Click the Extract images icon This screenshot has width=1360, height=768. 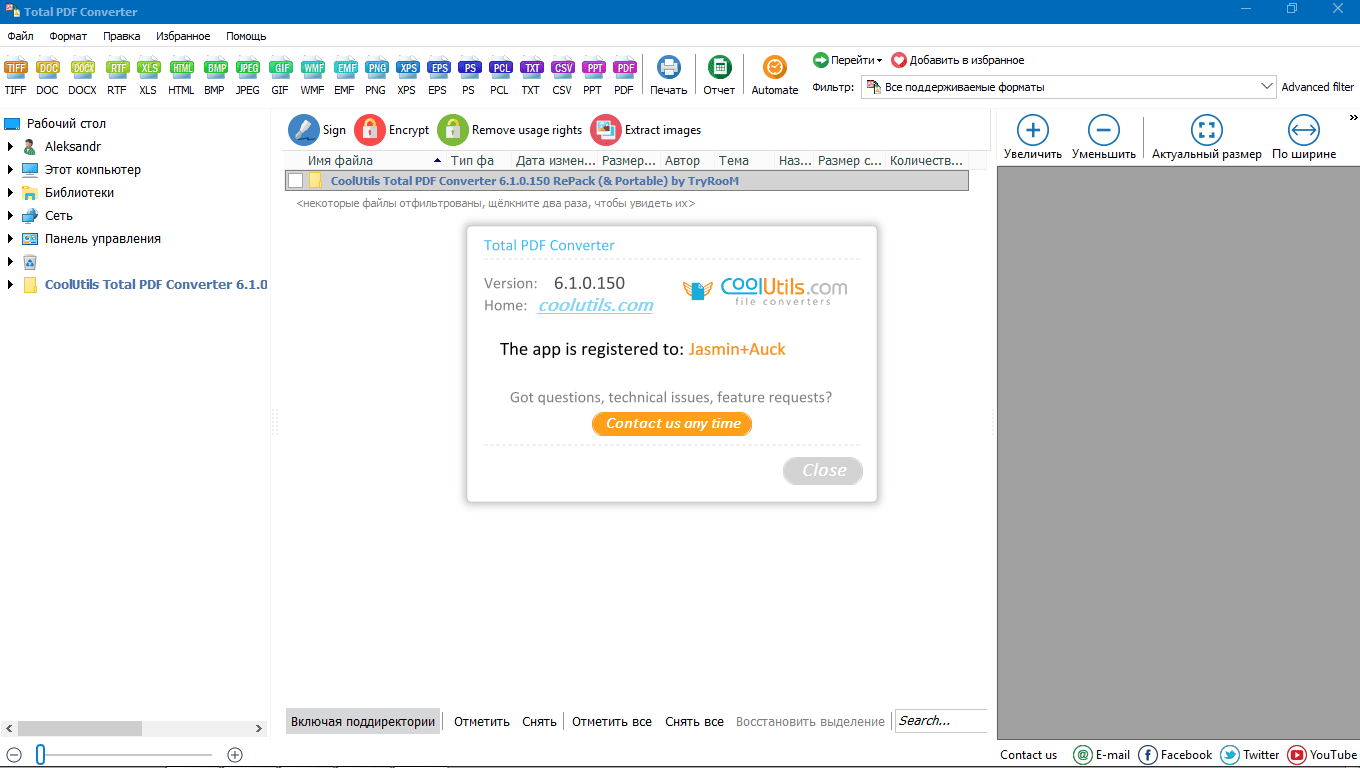tap(606, 130)
